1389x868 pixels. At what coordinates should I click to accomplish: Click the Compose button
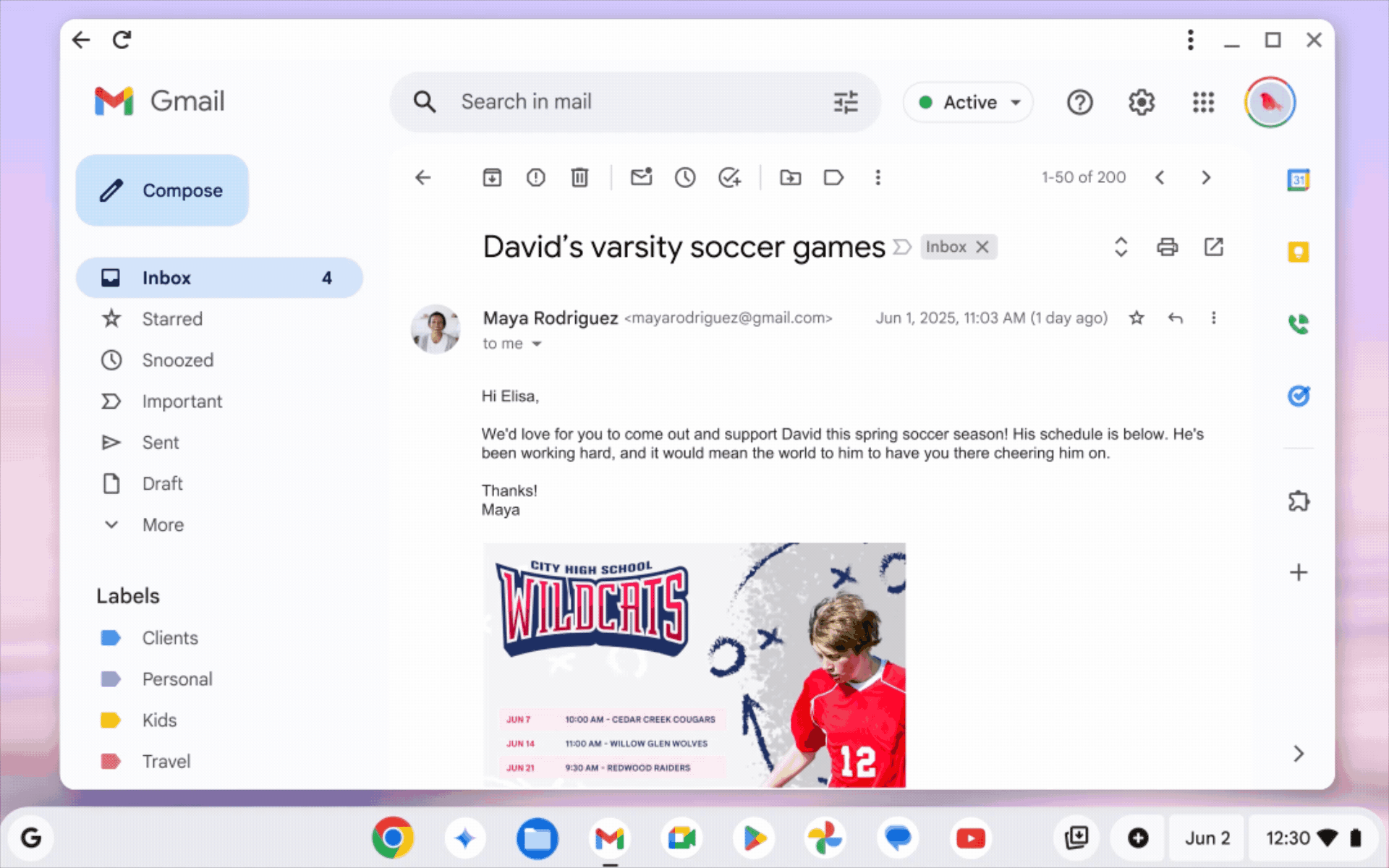pyautogui.click(x=162, y=190)
